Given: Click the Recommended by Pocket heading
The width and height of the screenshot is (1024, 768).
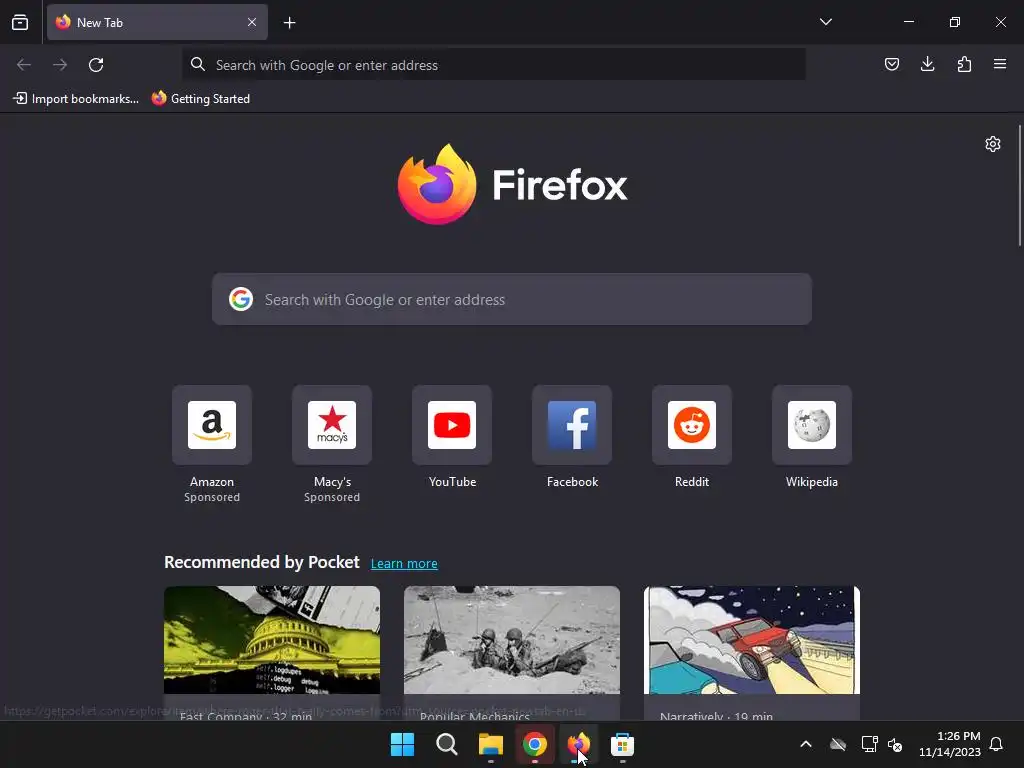Looking at the screenshot, I should [261, 562].
